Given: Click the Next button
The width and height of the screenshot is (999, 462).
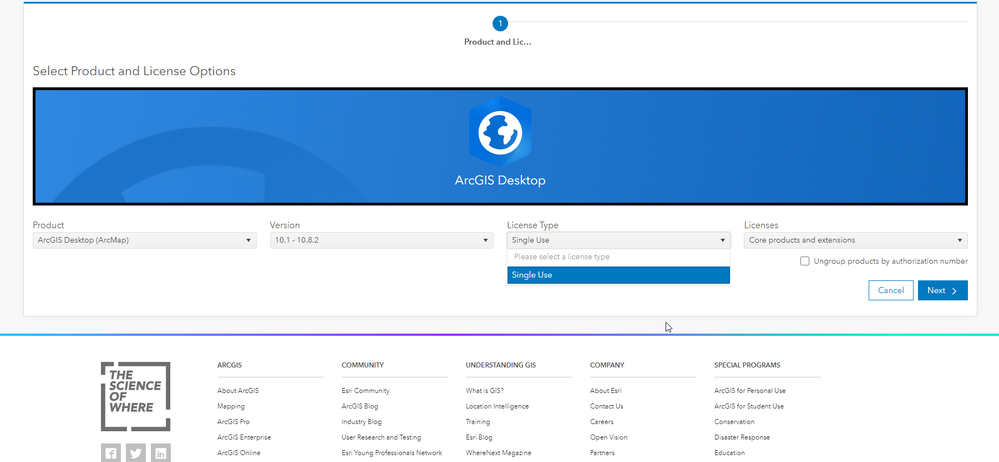Looking at the screenshot, I should (x=943, y=291).
